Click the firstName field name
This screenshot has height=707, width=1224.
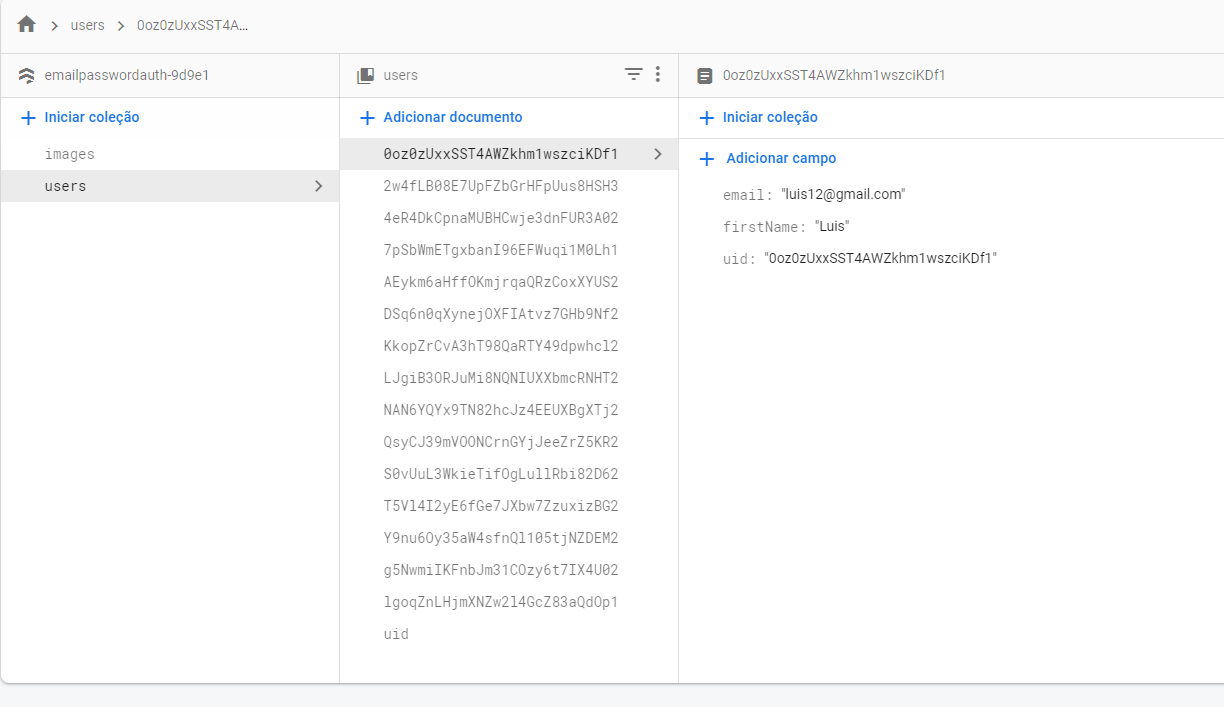pos(762,227)
